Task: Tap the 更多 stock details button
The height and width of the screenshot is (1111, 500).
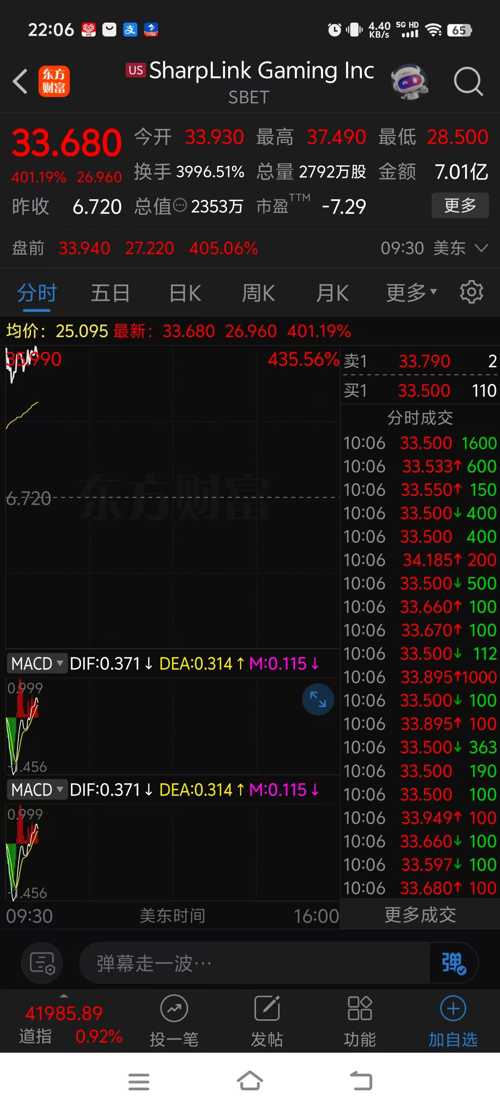Action: coord(460,206)
